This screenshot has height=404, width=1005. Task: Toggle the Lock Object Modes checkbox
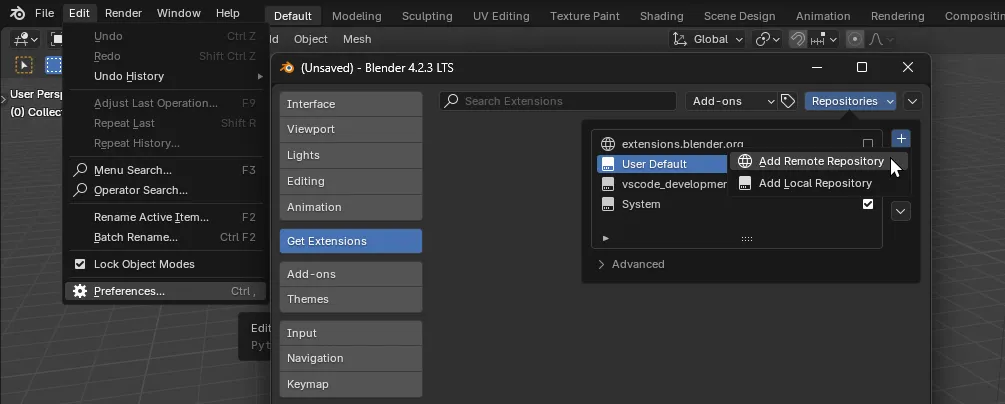(x=80, y=264)
